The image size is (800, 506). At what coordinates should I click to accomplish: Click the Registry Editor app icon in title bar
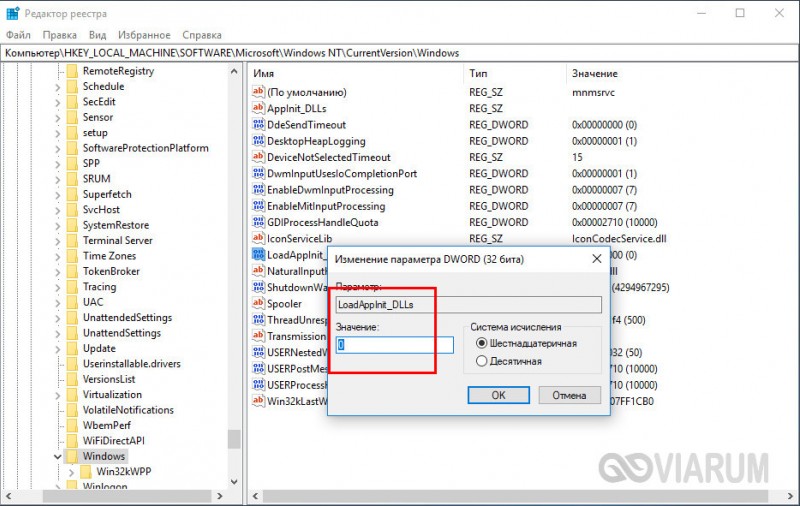tap(12, 13)
